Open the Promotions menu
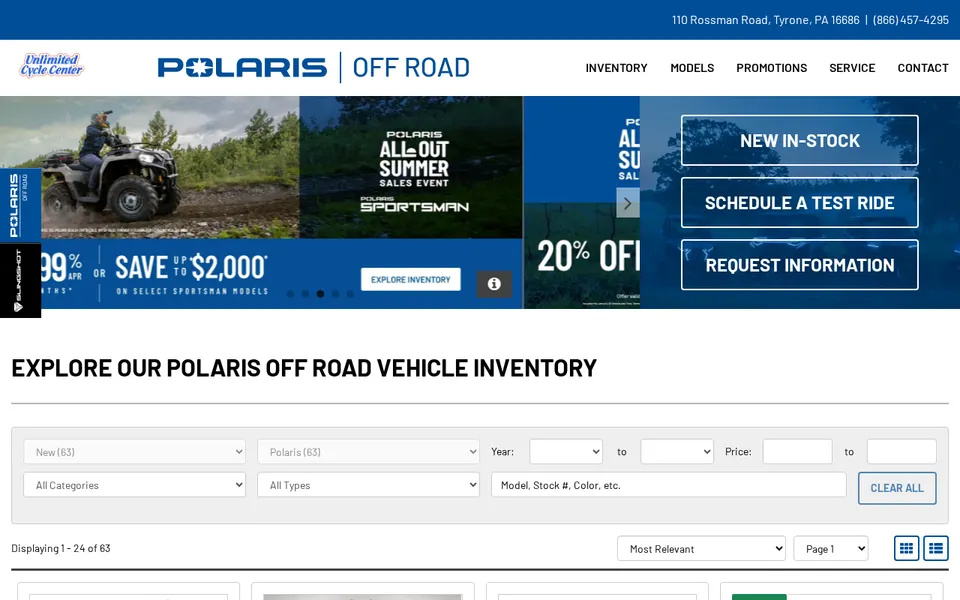 coord(771,68)
